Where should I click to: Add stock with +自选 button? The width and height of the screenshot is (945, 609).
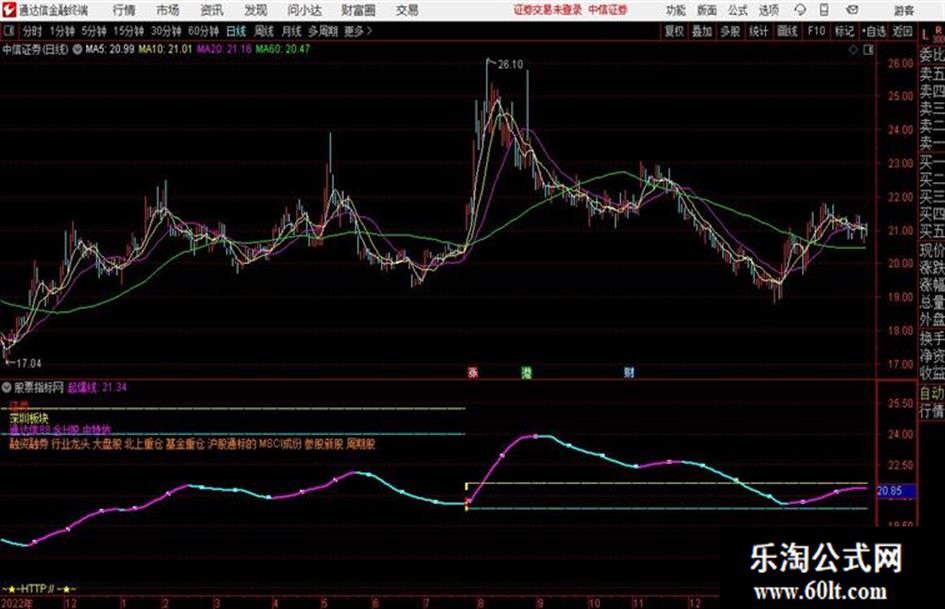[x=873, y=31]
